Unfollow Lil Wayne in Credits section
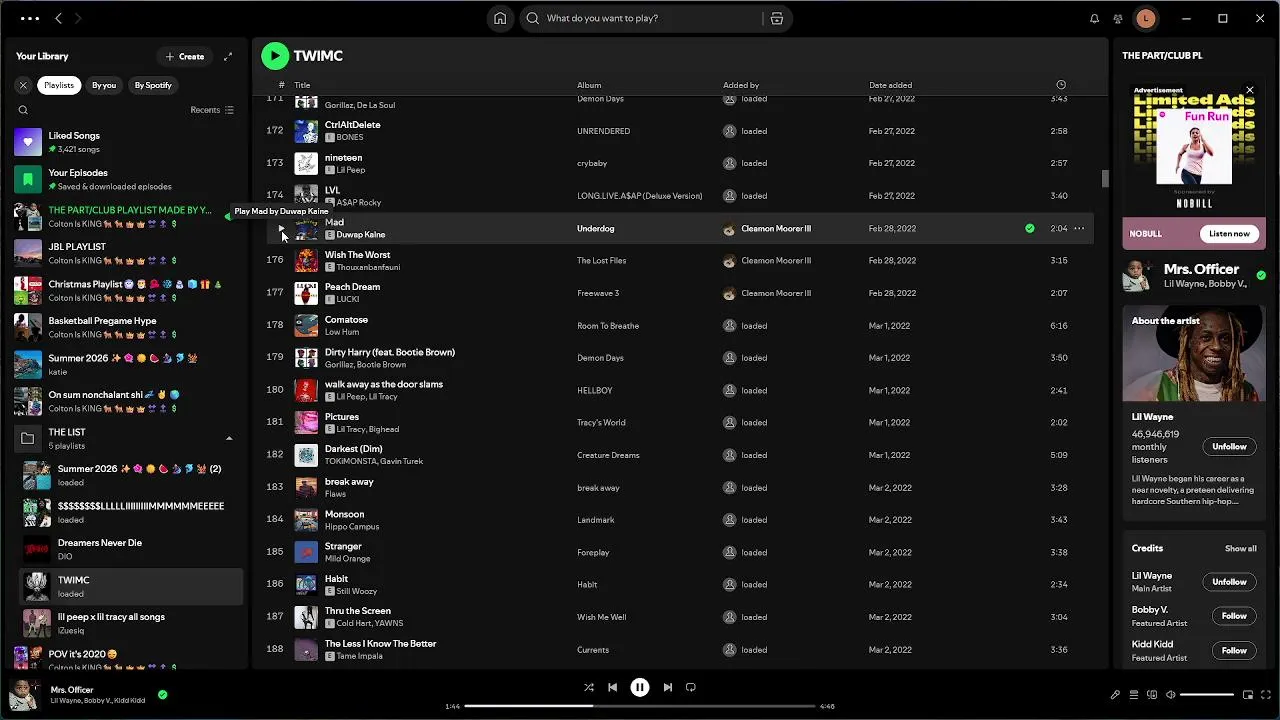Screen dimensions: 1280x720 [x=1229, y=582]
